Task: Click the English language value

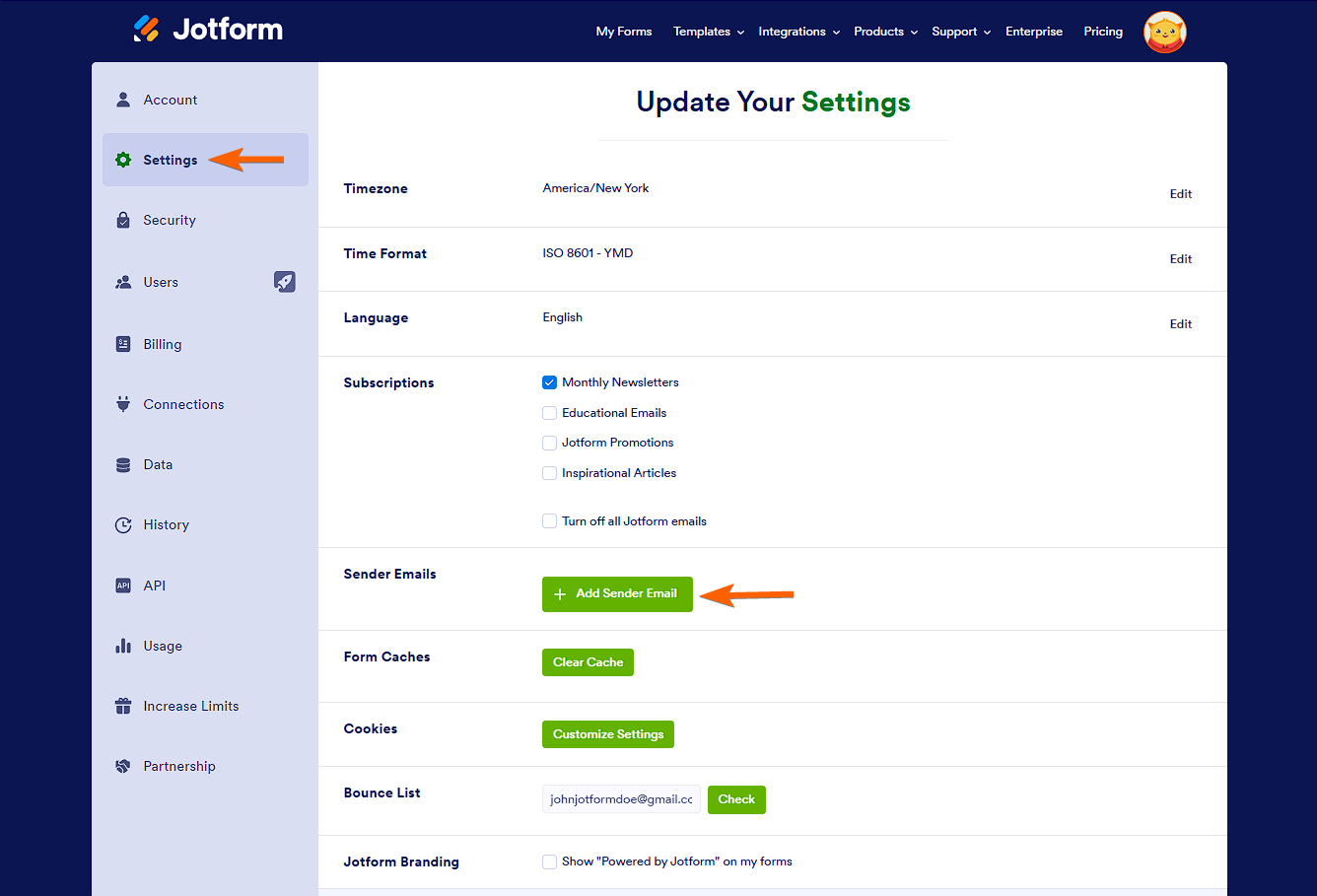Action: tap(562, 317)
